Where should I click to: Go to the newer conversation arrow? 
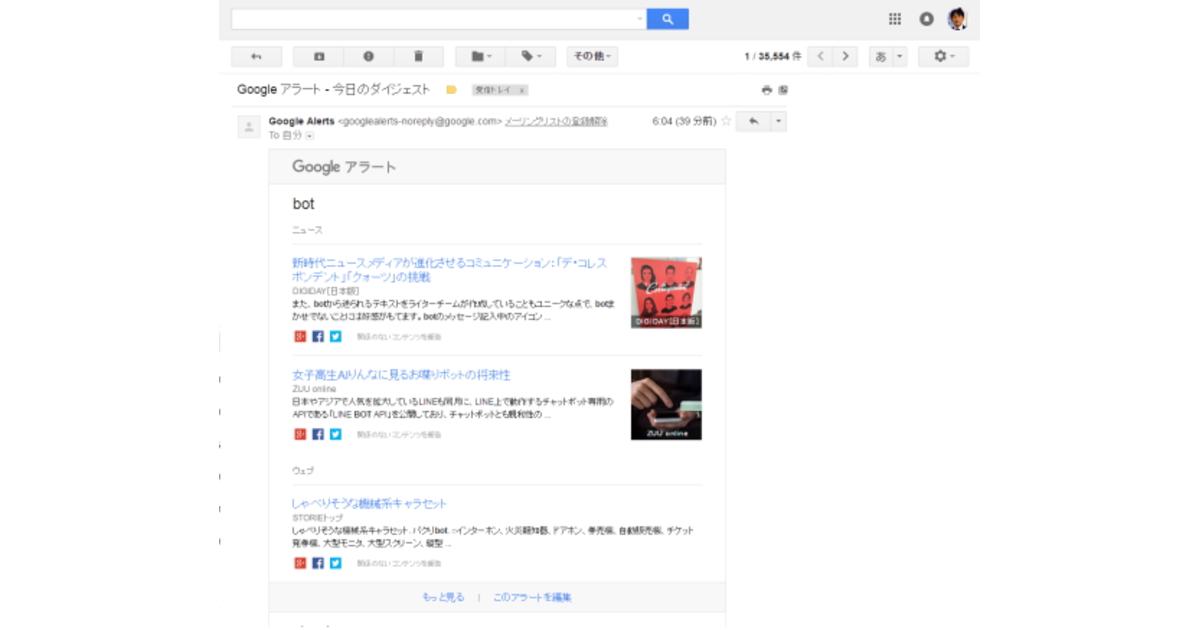(821, 57)
